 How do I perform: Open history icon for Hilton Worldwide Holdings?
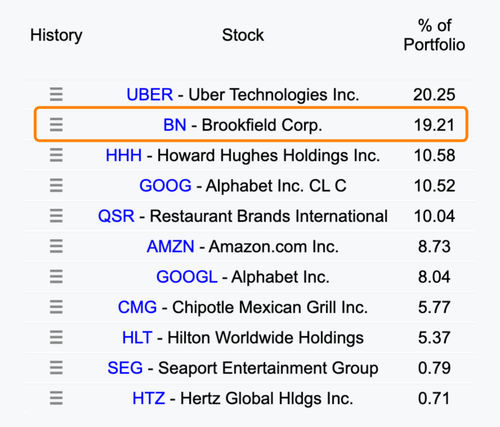(56, 337)
